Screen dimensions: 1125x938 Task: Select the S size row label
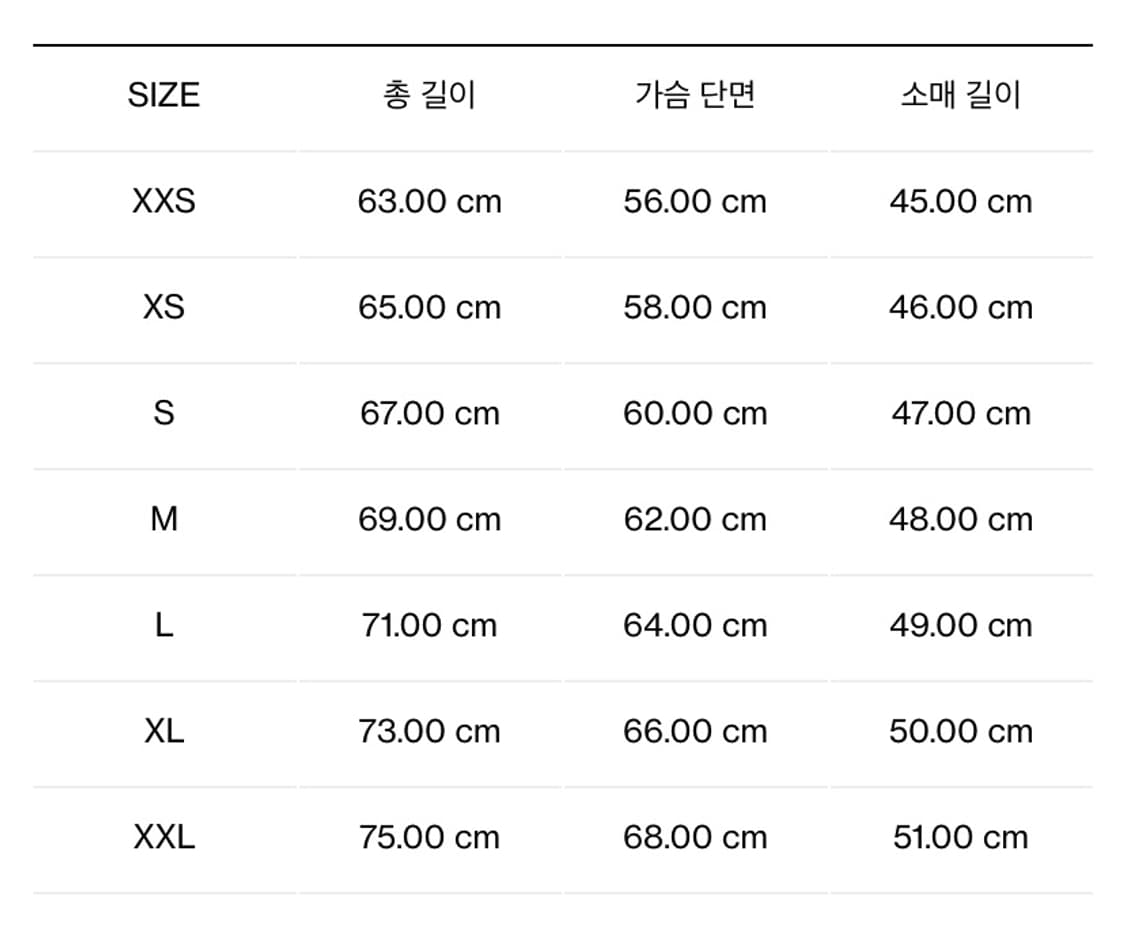coord(164,413)
